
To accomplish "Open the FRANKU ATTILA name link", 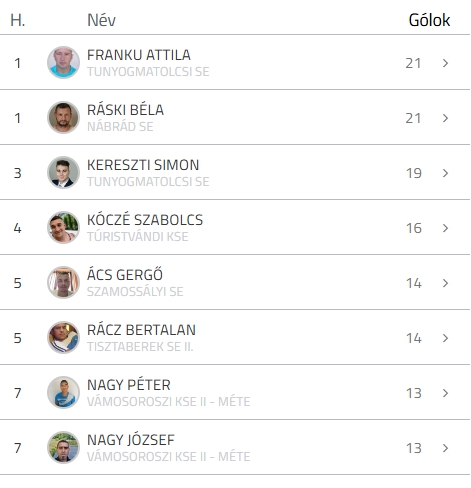I will coord(139,55).
